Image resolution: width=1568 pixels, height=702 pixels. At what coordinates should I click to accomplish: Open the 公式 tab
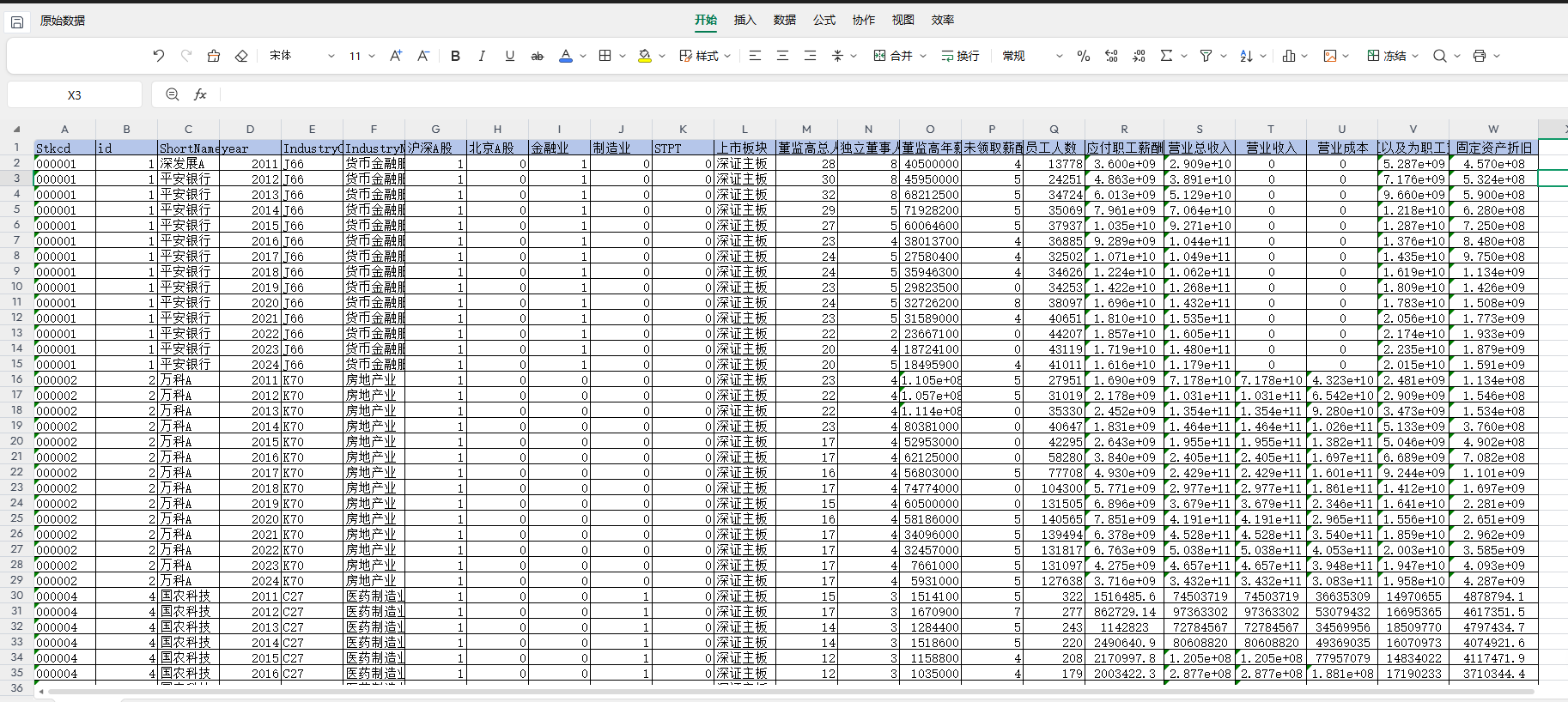[x=824, y=20]
